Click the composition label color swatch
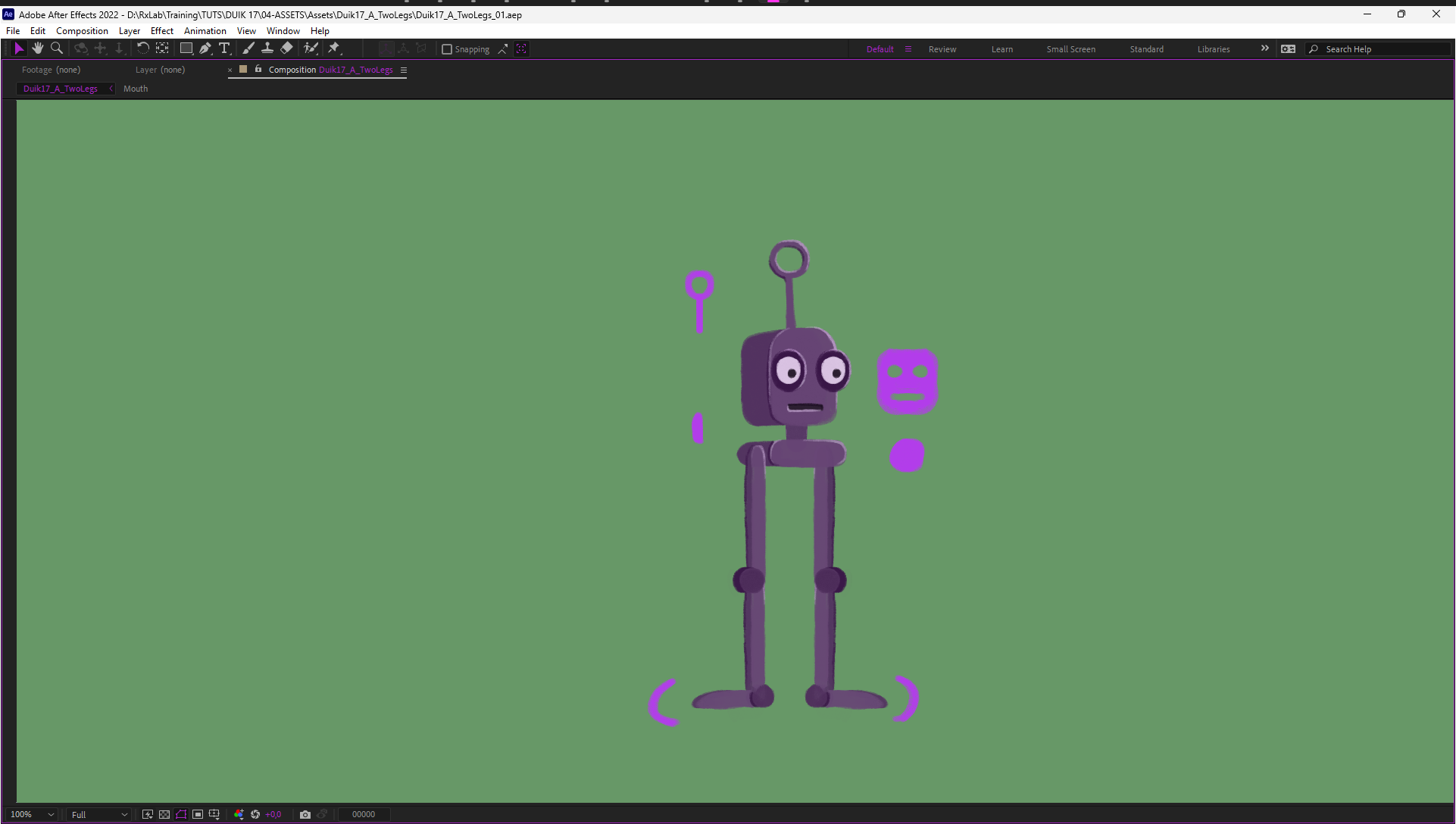1456x824 pixels. click(243, 70)
